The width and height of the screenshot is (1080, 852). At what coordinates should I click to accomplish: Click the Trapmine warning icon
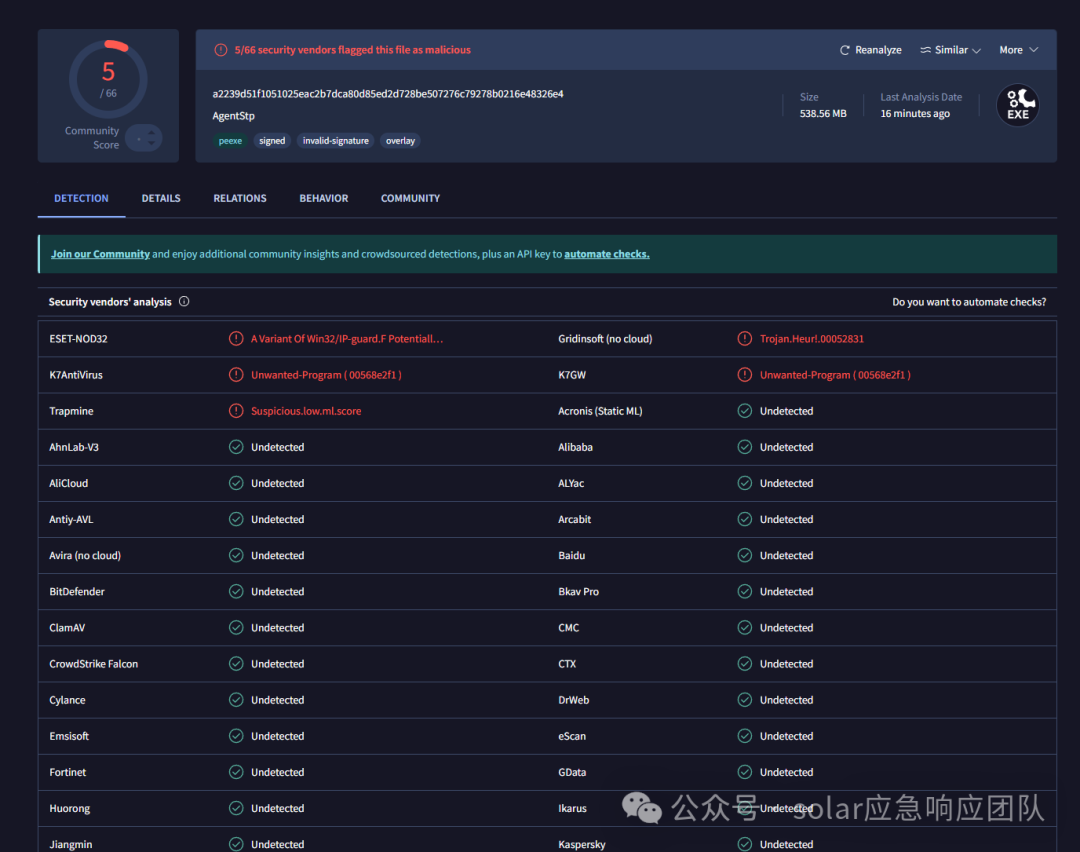tap(236, 411)
